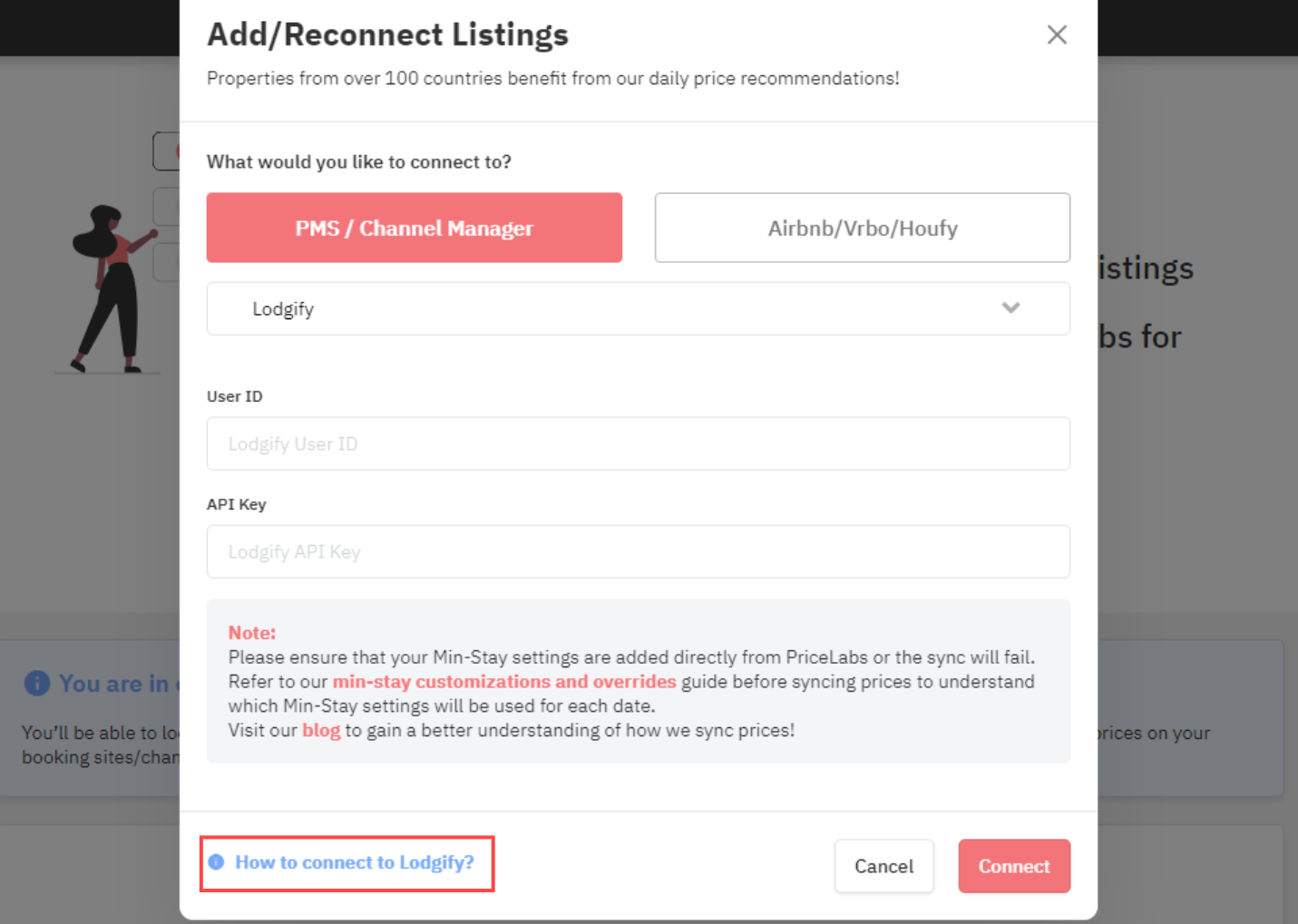
Task: Click the Connect button
Action: click(x=1014, y=866)
